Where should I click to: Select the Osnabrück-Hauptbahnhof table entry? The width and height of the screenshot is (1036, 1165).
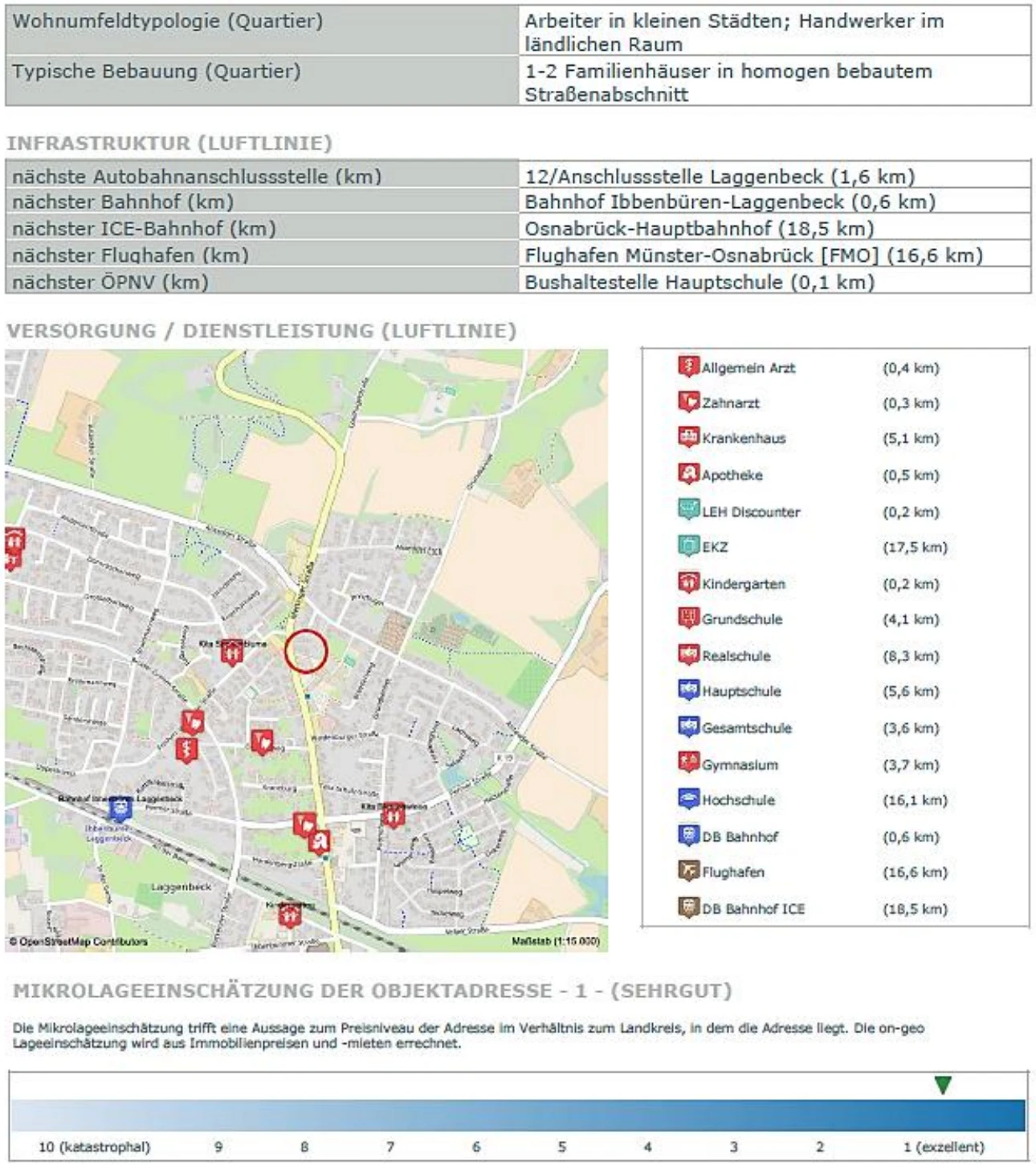(699, 228)
